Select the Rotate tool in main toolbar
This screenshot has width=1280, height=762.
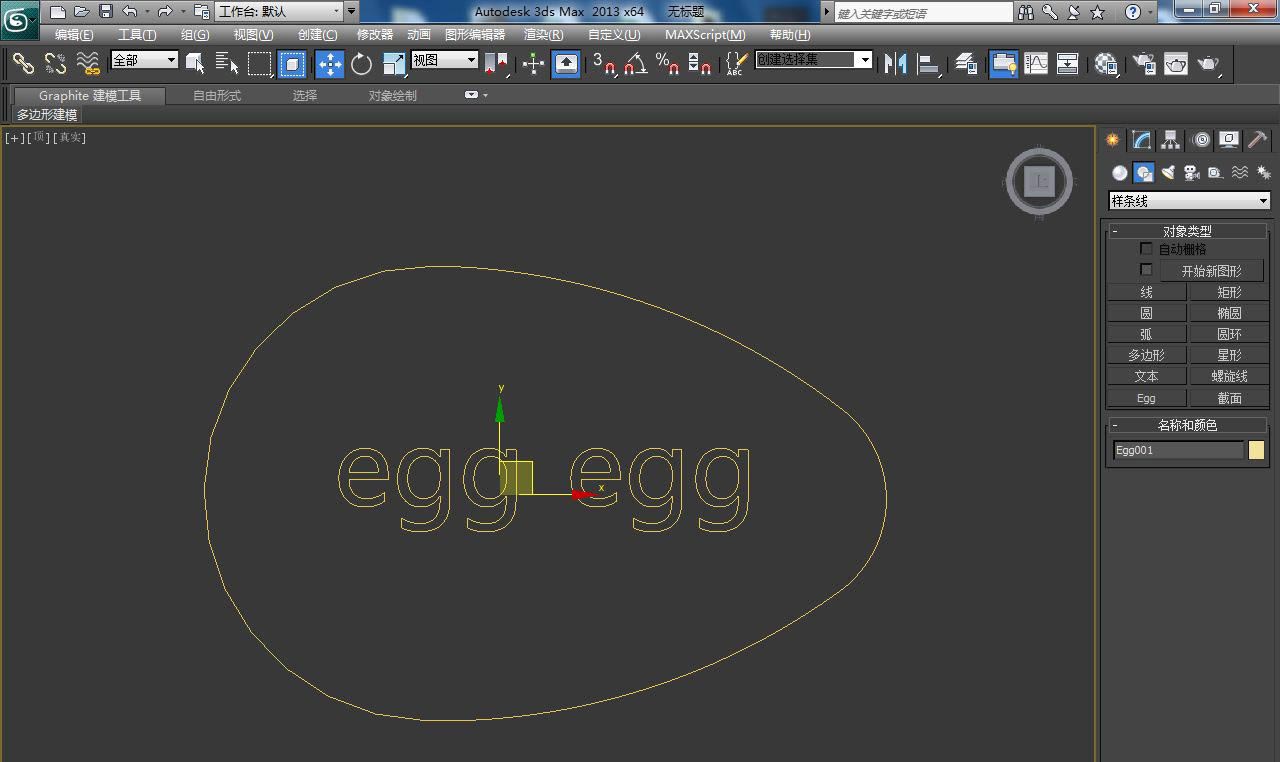pyautogui.click(x=361, y=64)
